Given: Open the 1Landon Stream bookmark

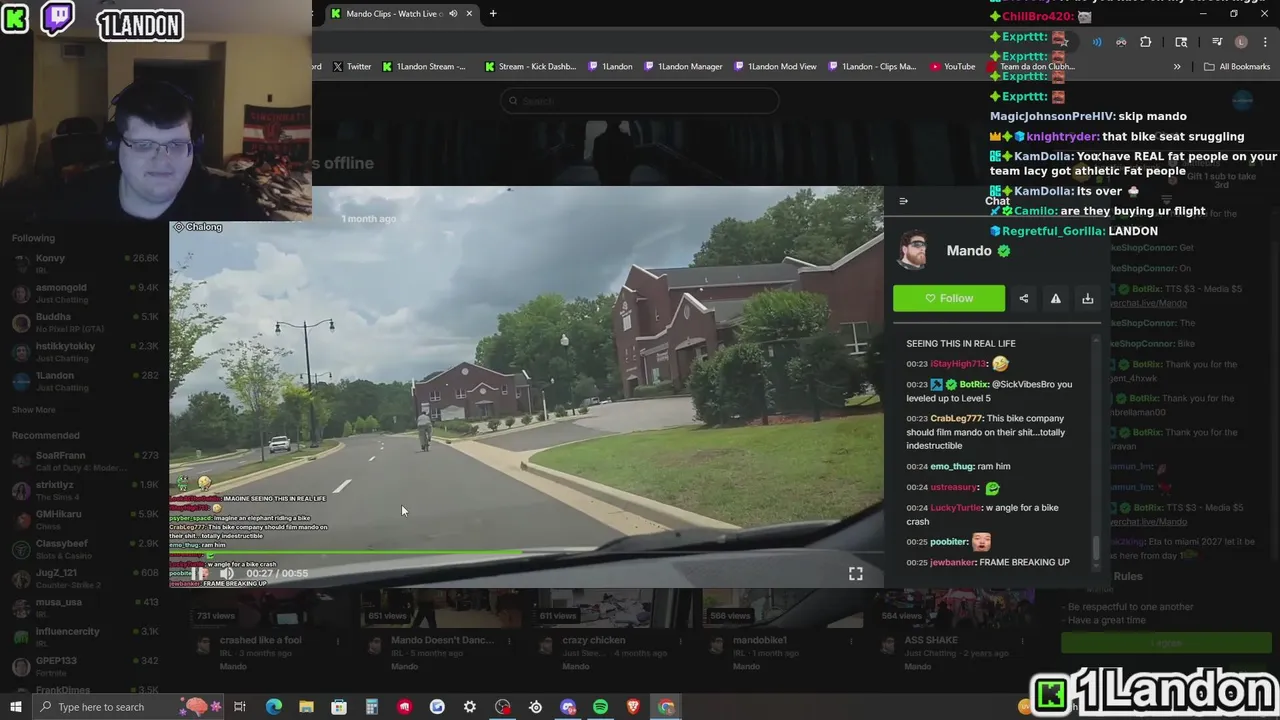Looking at the screenshot, I should [424, 66].
